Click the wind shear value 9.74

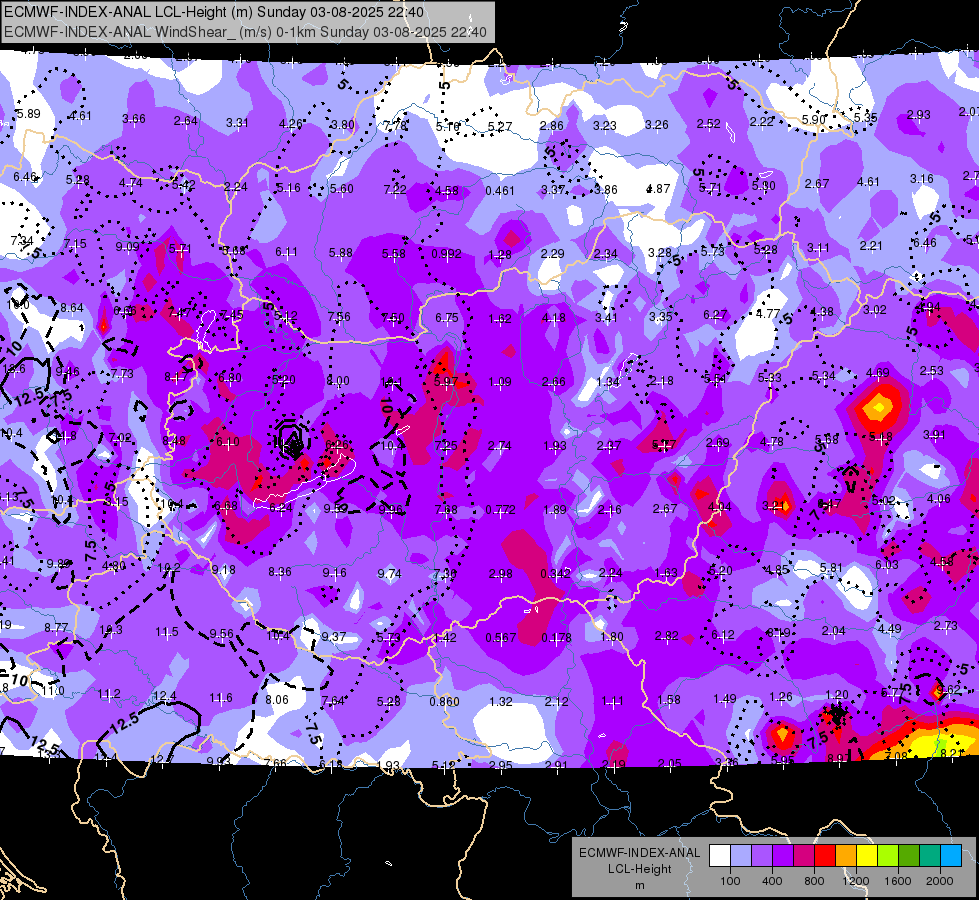390,573
